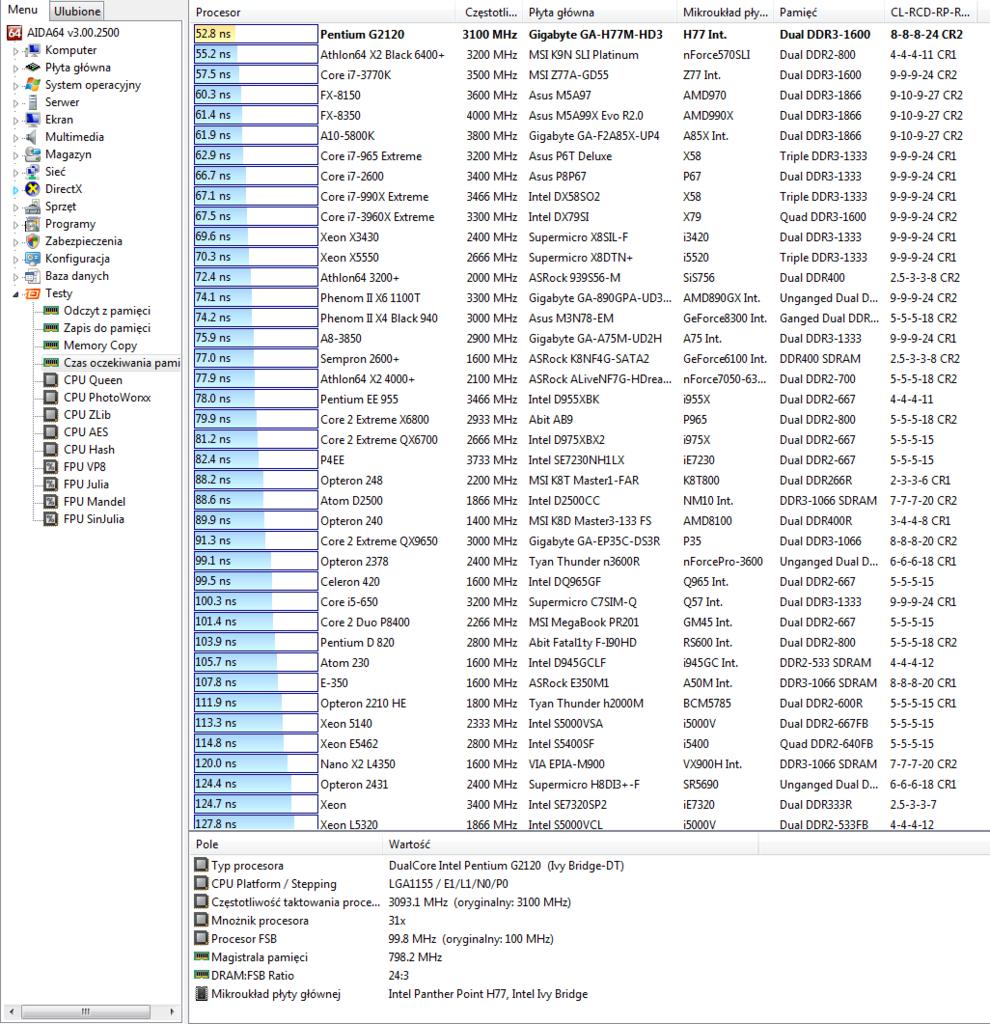Expand the Płyta główna tree node

(x=16, y=67)
